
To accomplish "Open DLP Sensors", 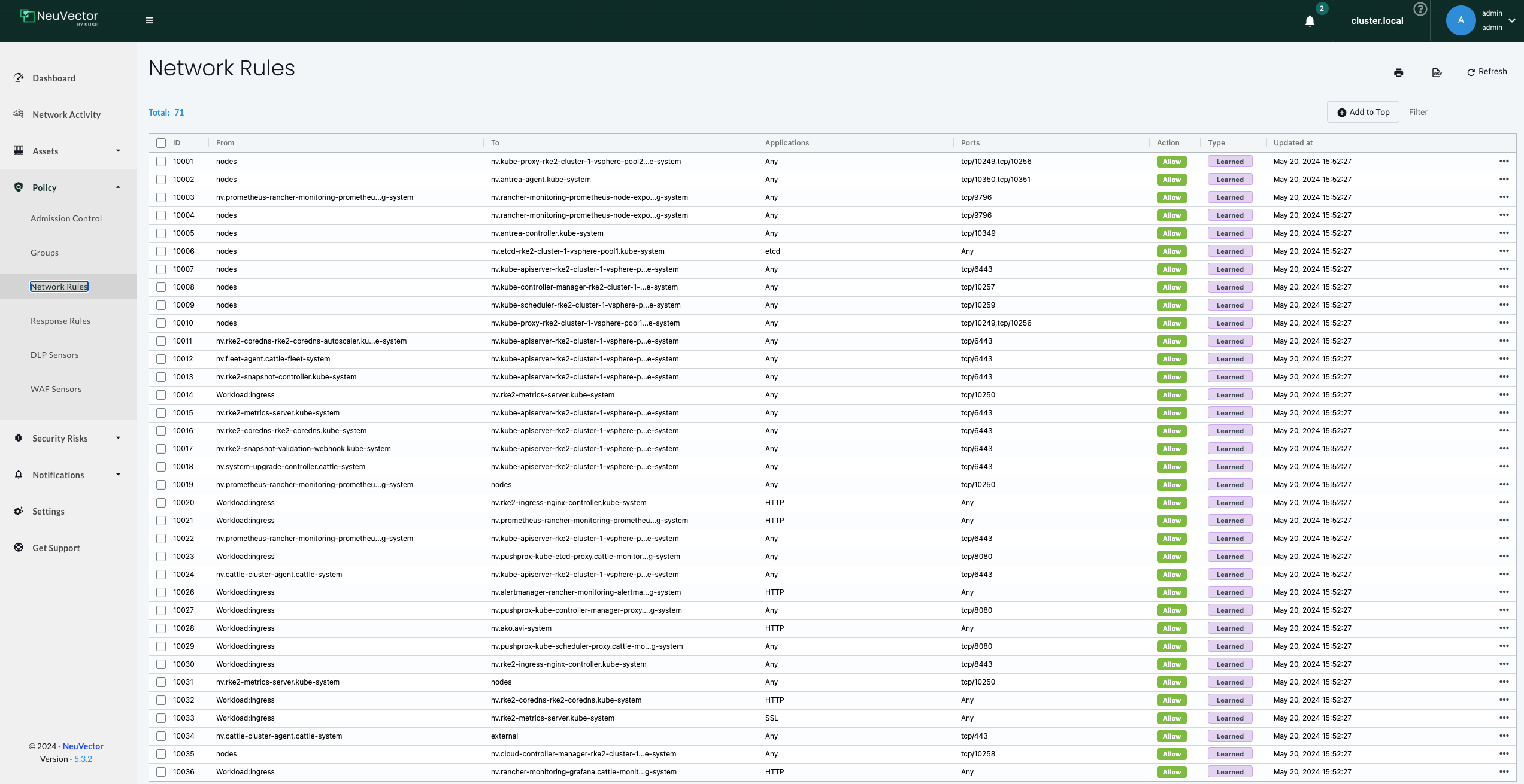I will [x=54, y=355].
